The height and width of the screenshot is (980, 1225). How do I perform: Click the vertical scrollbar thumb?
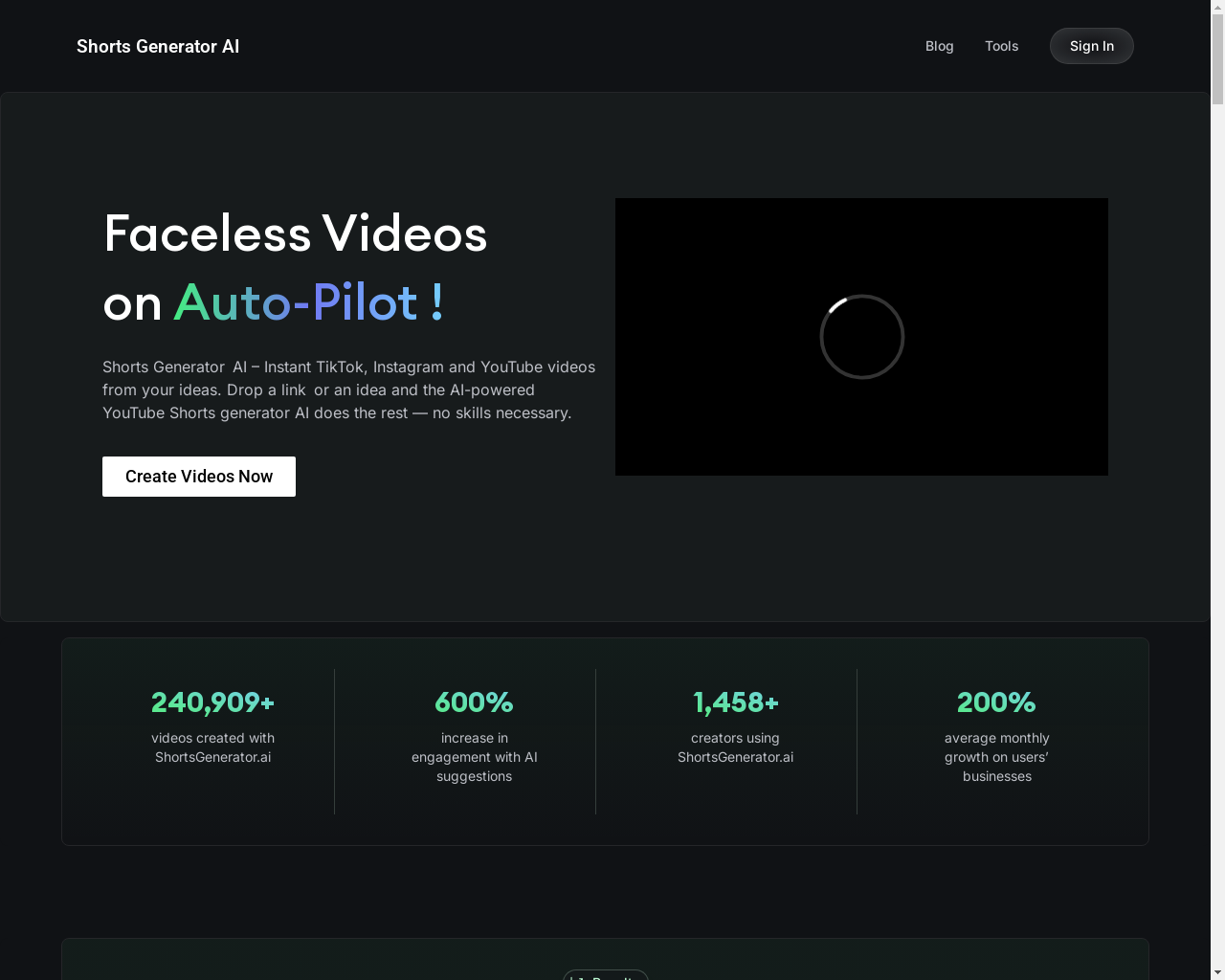(1217, 57)
